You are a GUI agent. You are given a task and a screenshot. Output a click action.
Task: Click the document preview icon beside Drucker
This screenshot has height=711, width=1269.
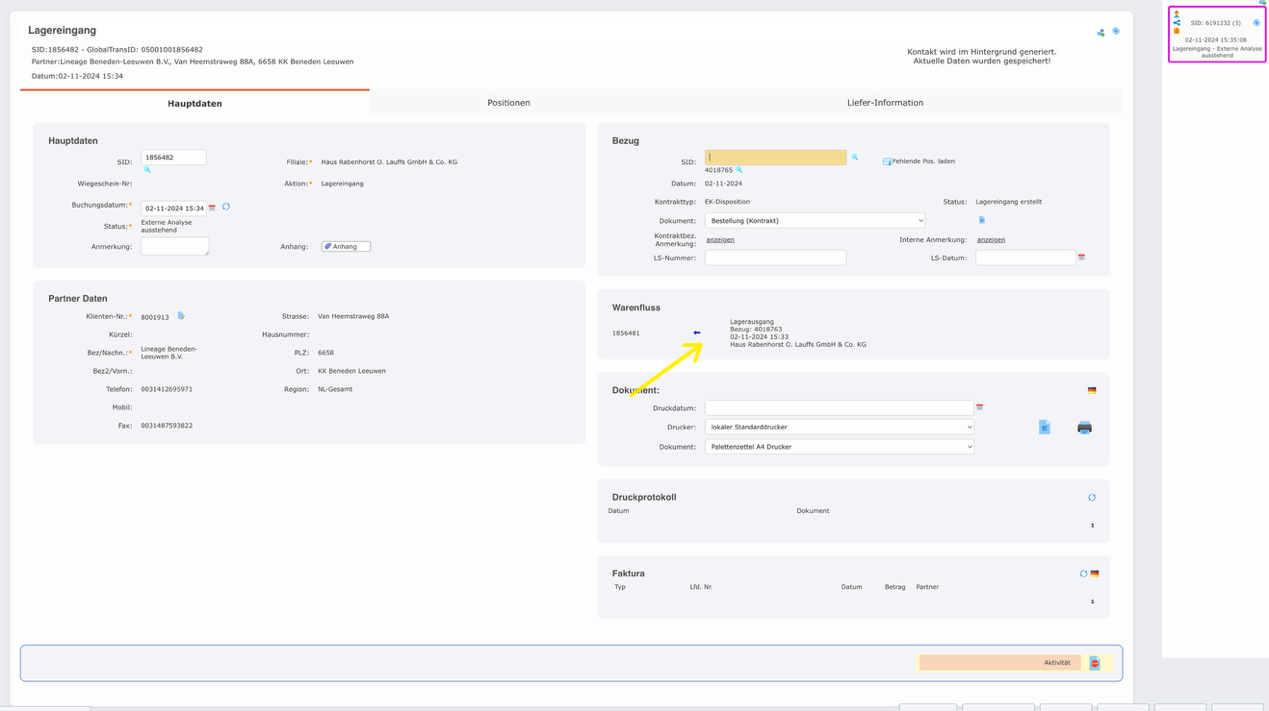[x=1044, y=428]
